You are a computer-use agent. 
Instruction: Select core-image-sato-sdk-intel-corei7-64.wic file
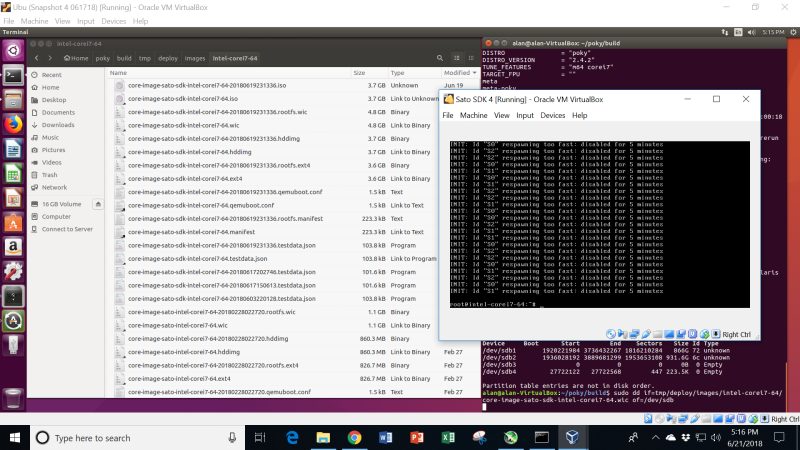pos(184,125)
